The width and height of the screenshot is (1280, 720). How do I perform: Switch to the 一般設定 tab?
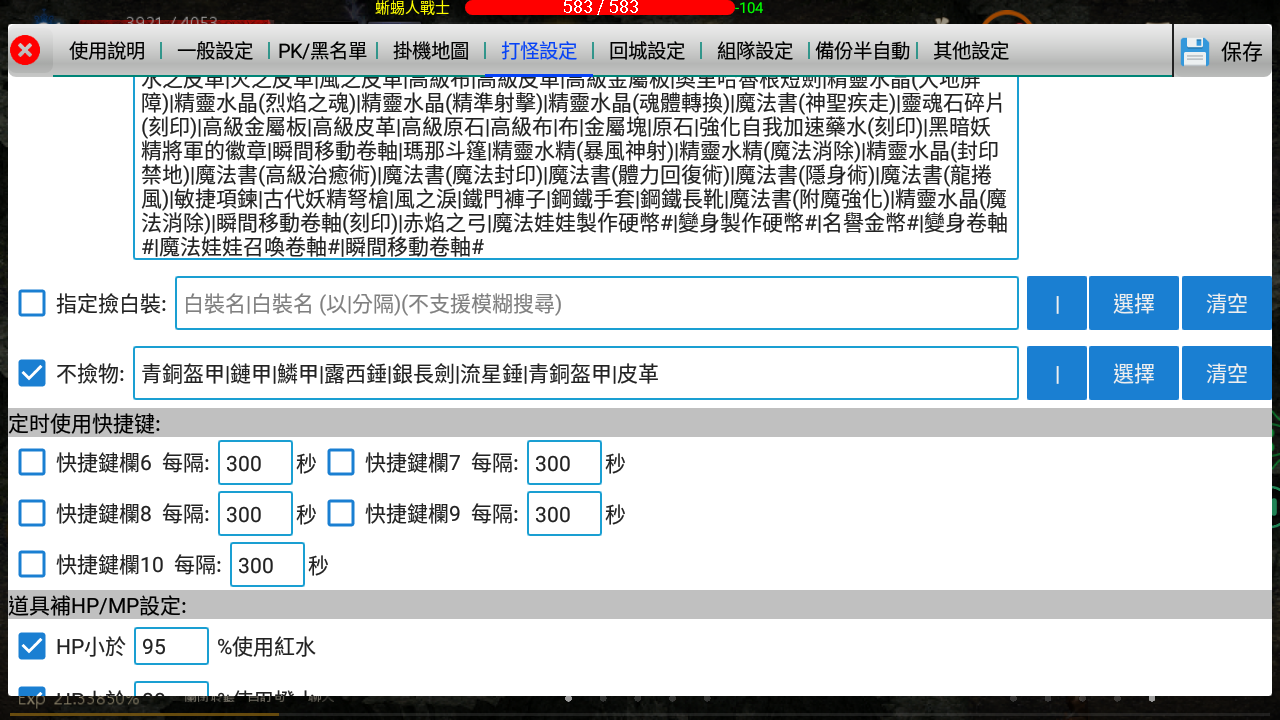(x=214, y=51)
